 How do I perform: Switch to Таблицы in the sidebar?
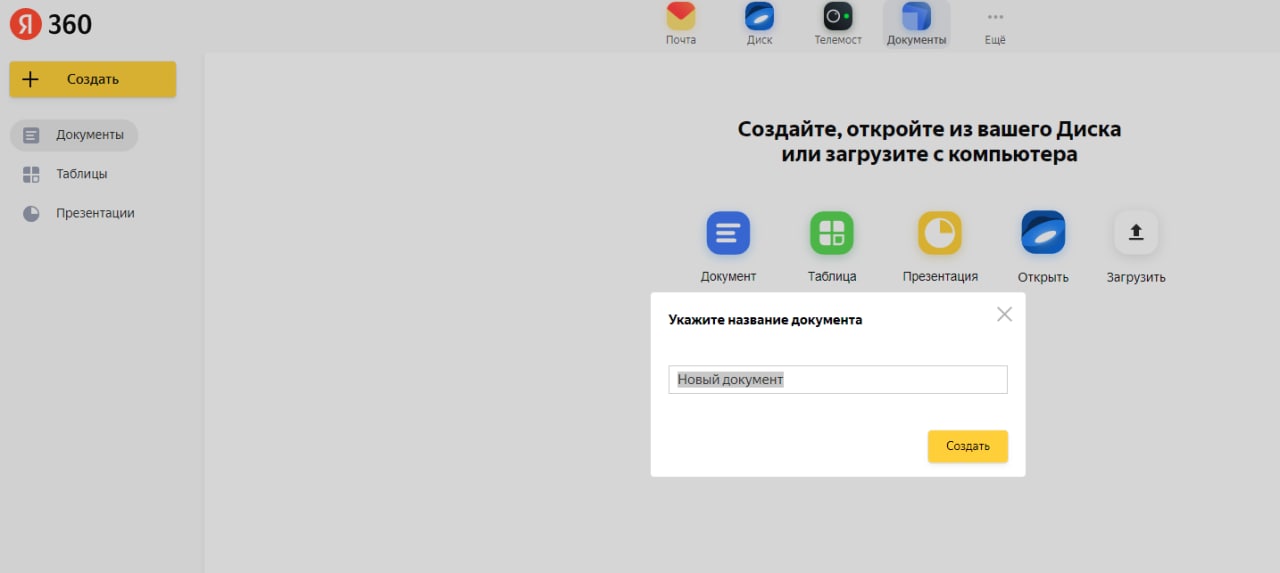coord(65,174)
